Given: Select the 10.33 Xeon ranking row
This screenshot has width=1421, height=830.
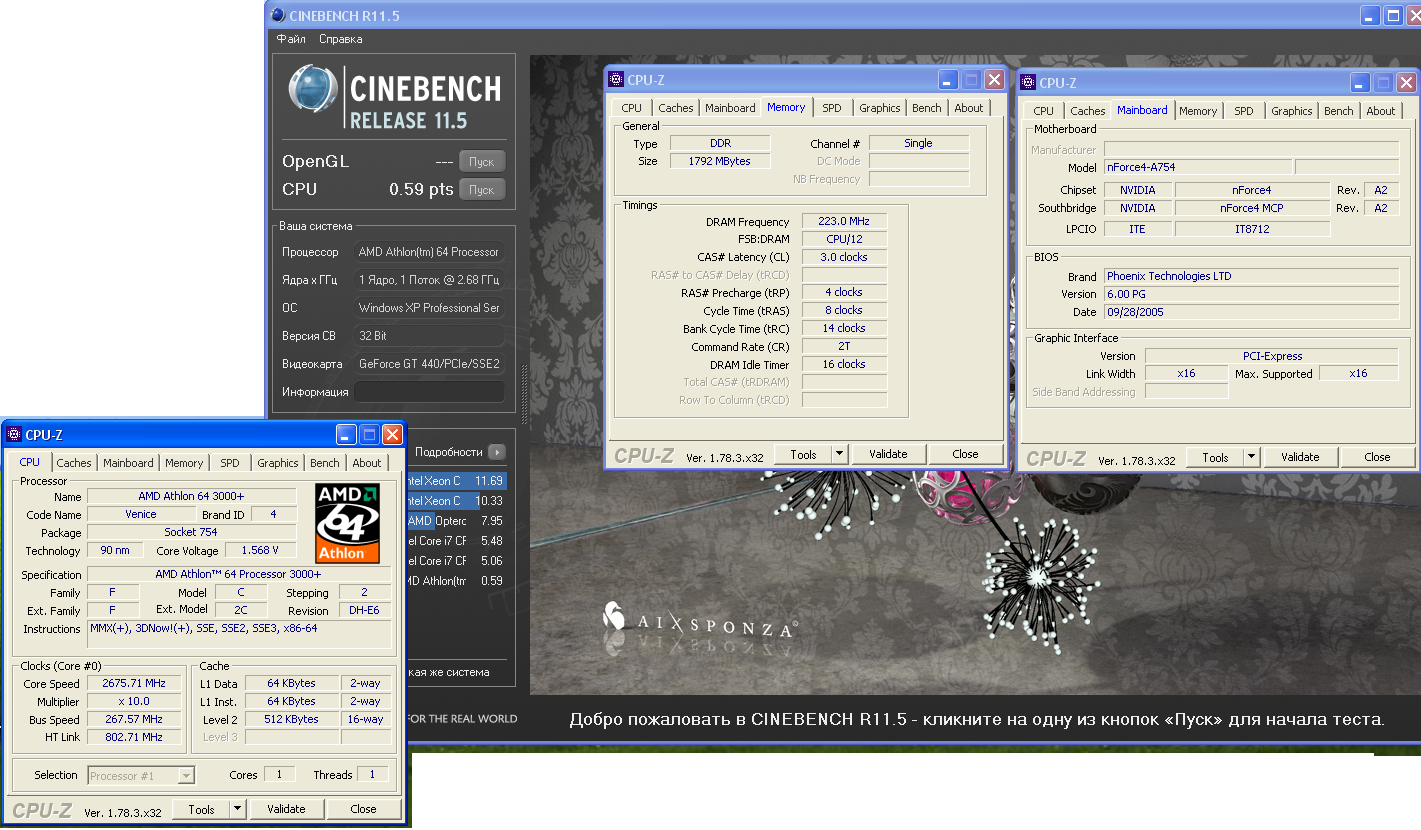Looking at the screenshot, I should [x=455, y=501].
